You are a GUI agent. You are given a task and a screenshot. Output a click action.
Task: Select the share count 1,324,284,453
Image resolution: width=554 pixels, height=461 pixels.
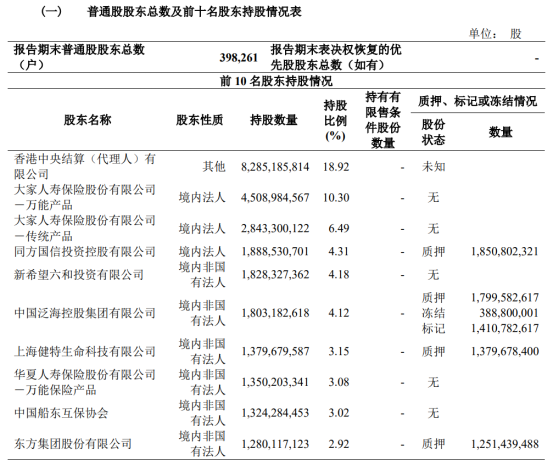click(x=275, y=413)
